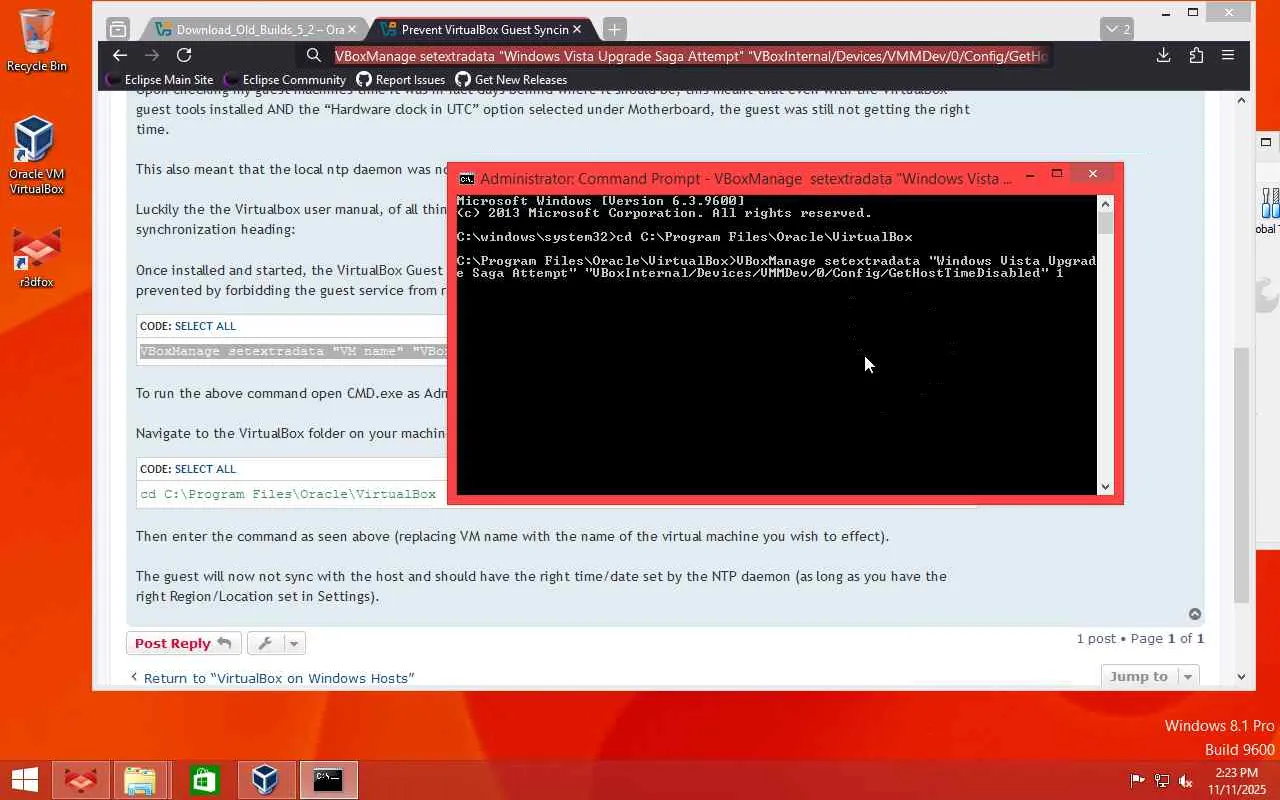
Task: Select the r3dfox desktop shortcut
Action: point(36,258)
